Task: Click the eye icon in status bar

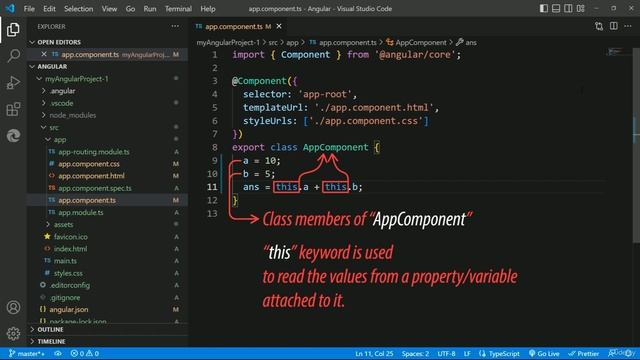Action: [58, 353]
